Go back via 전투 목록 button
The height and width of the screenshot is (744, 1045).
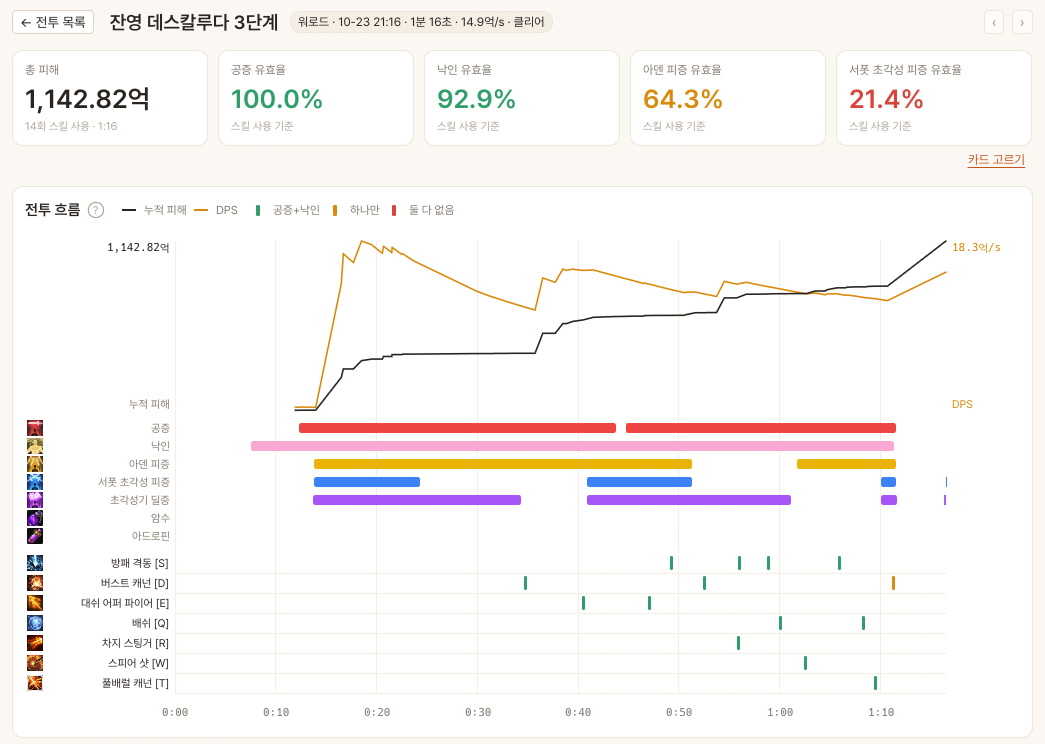[53, 22]
